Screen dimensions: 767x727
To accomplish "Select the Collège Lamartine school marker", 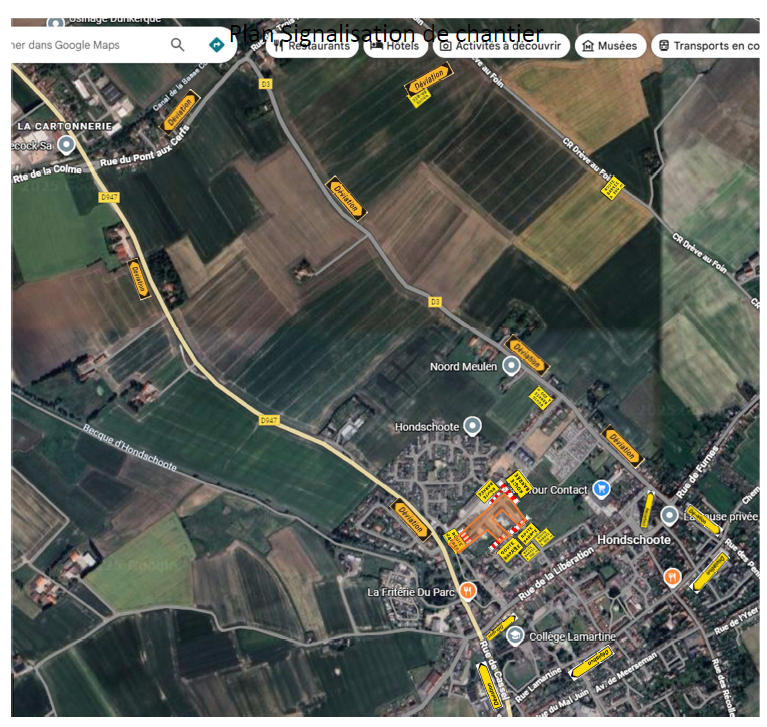I will pos(514,636).
